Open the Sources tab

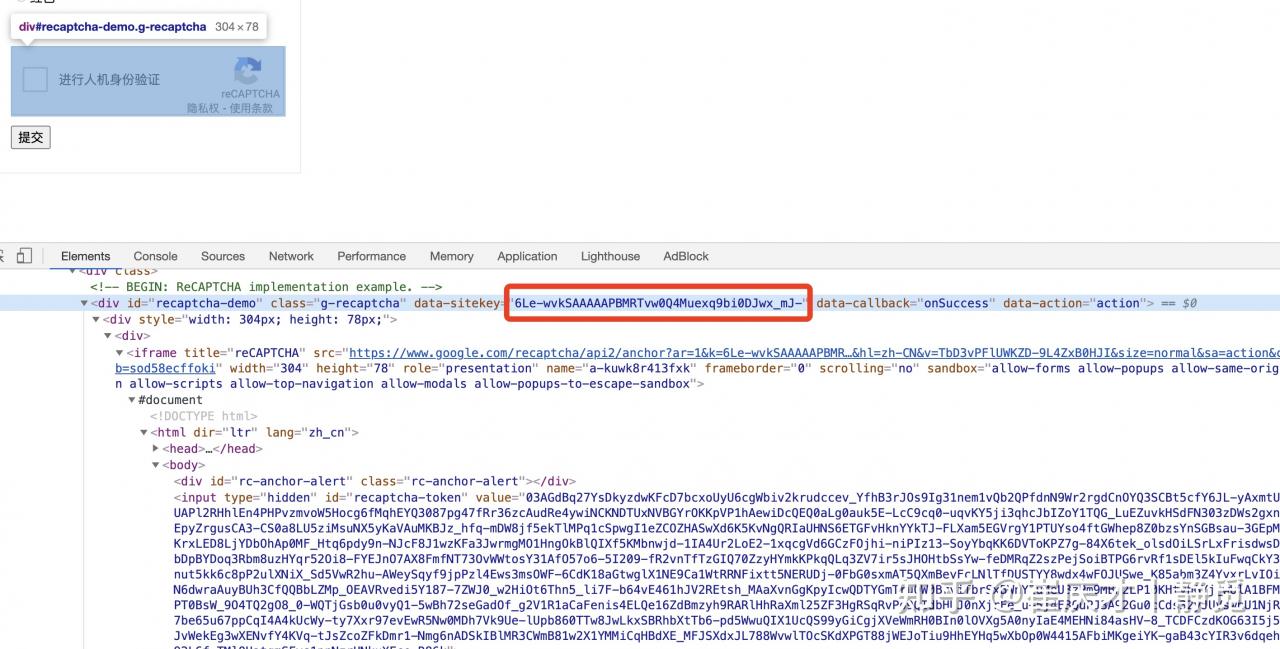[x=223, y=256]
